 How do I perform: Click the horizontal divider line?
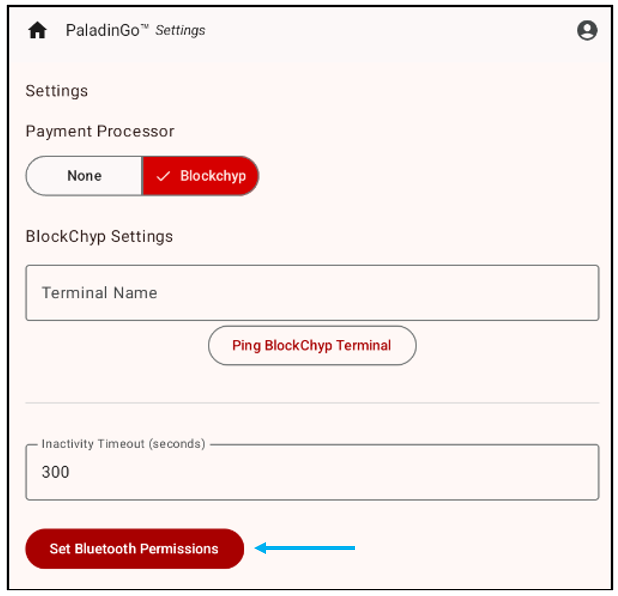(311, 403)
